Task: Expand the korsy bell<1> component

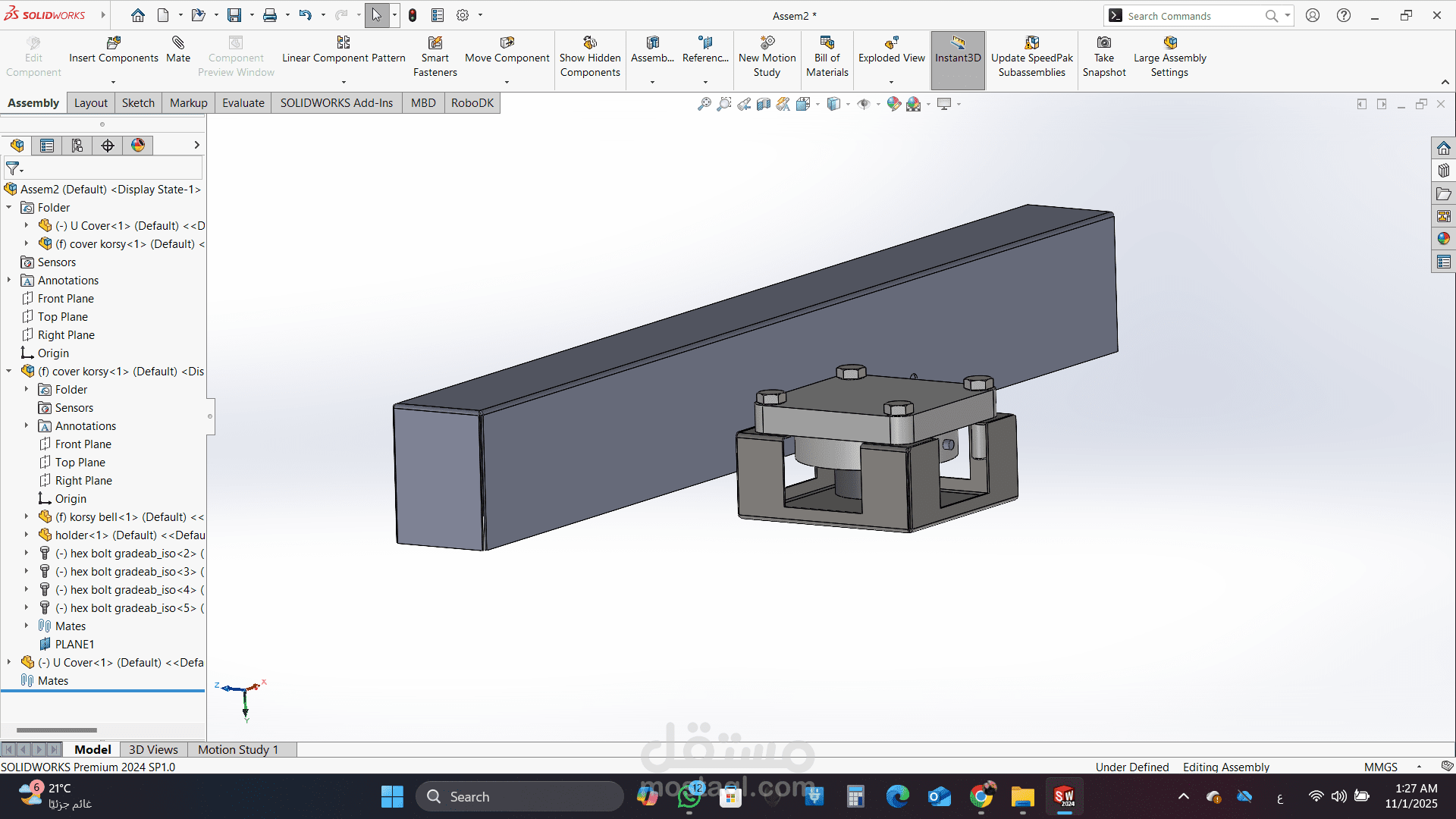Action: click(x=26, y=516)
